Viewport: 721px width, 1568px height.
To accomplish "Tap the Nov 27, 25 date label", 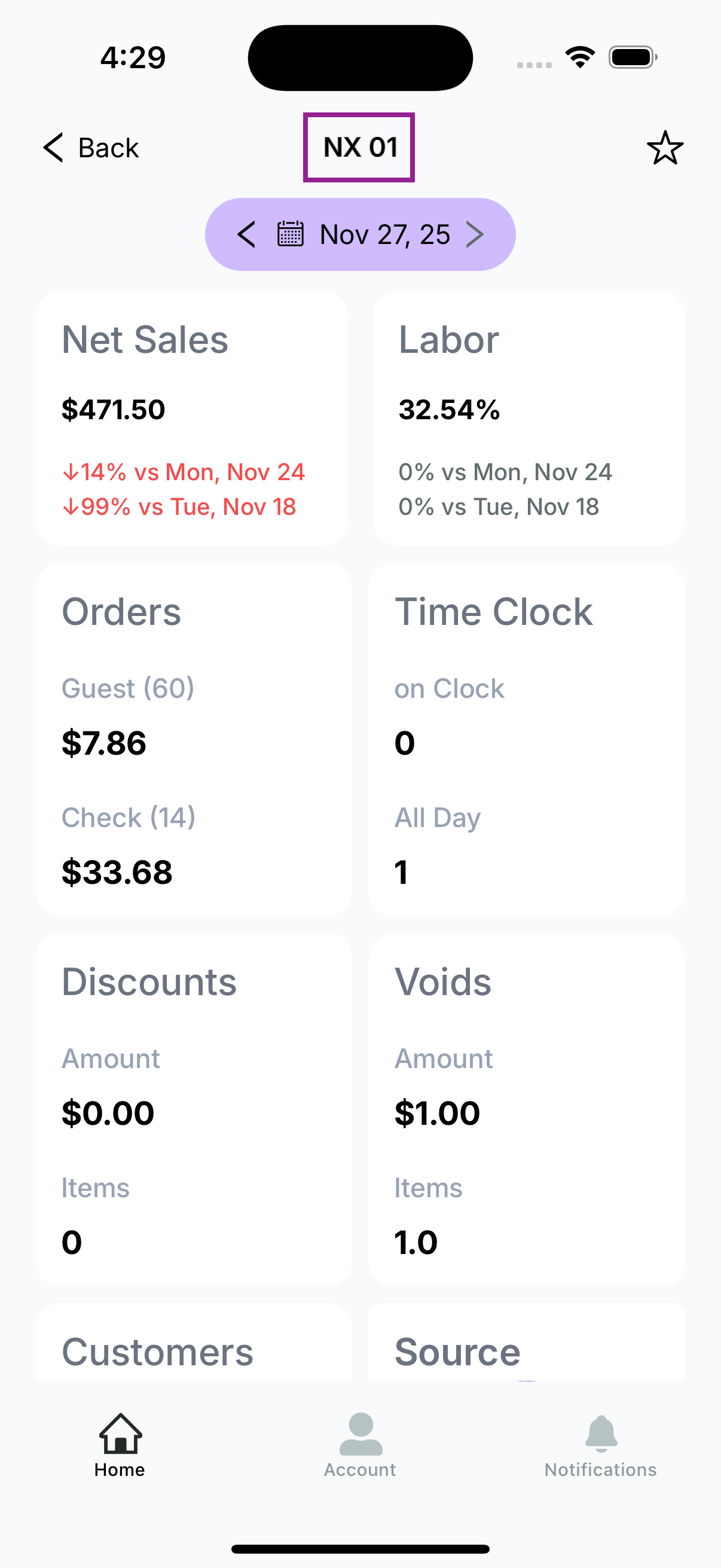I will point(384,234).
